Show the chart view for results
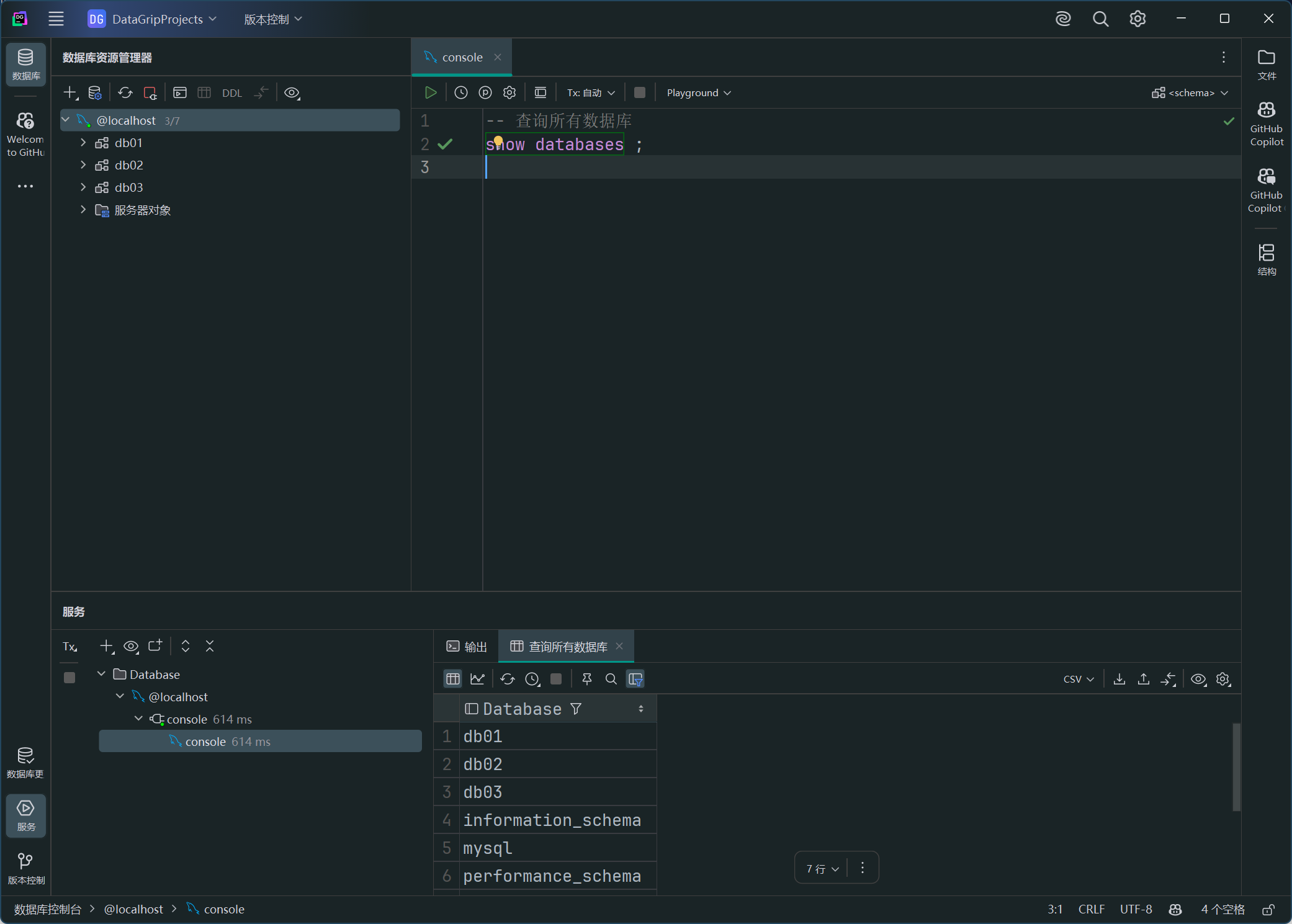Screen dimensions: 1292x924 477,679
